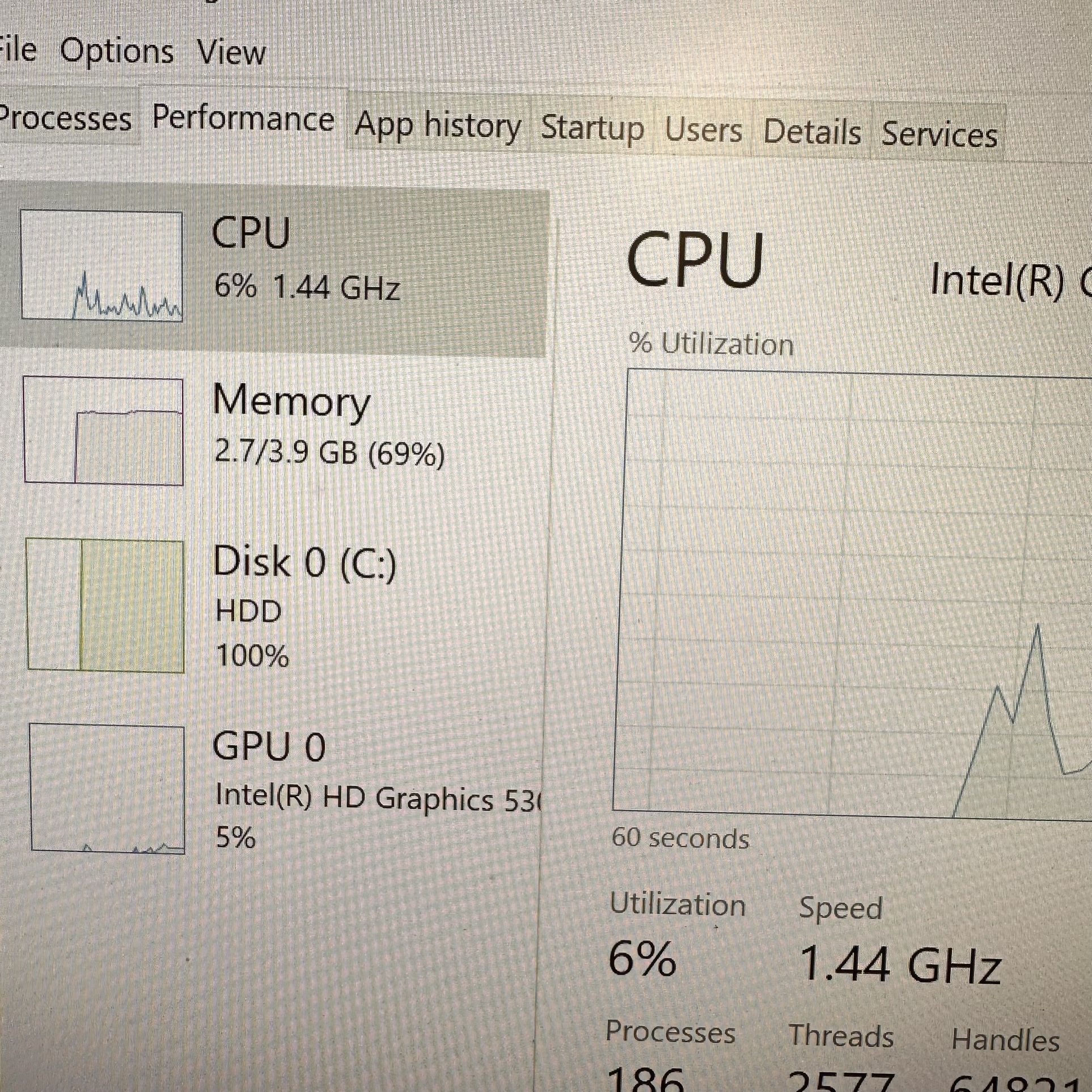Open the Services tab

pyautogui.click(x=939, y=136)
